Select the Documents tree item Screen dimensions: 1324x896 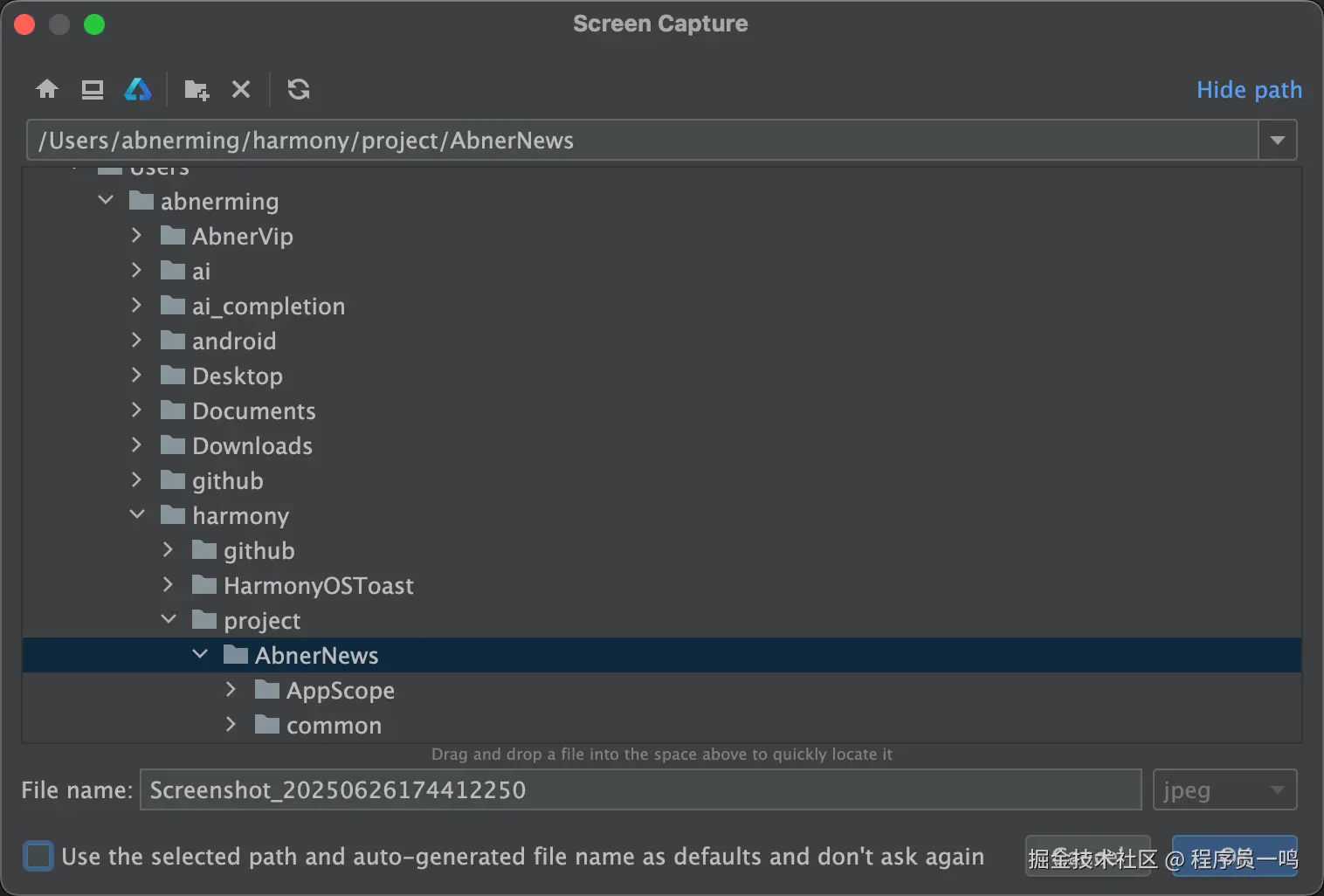(x=253, y=410)
